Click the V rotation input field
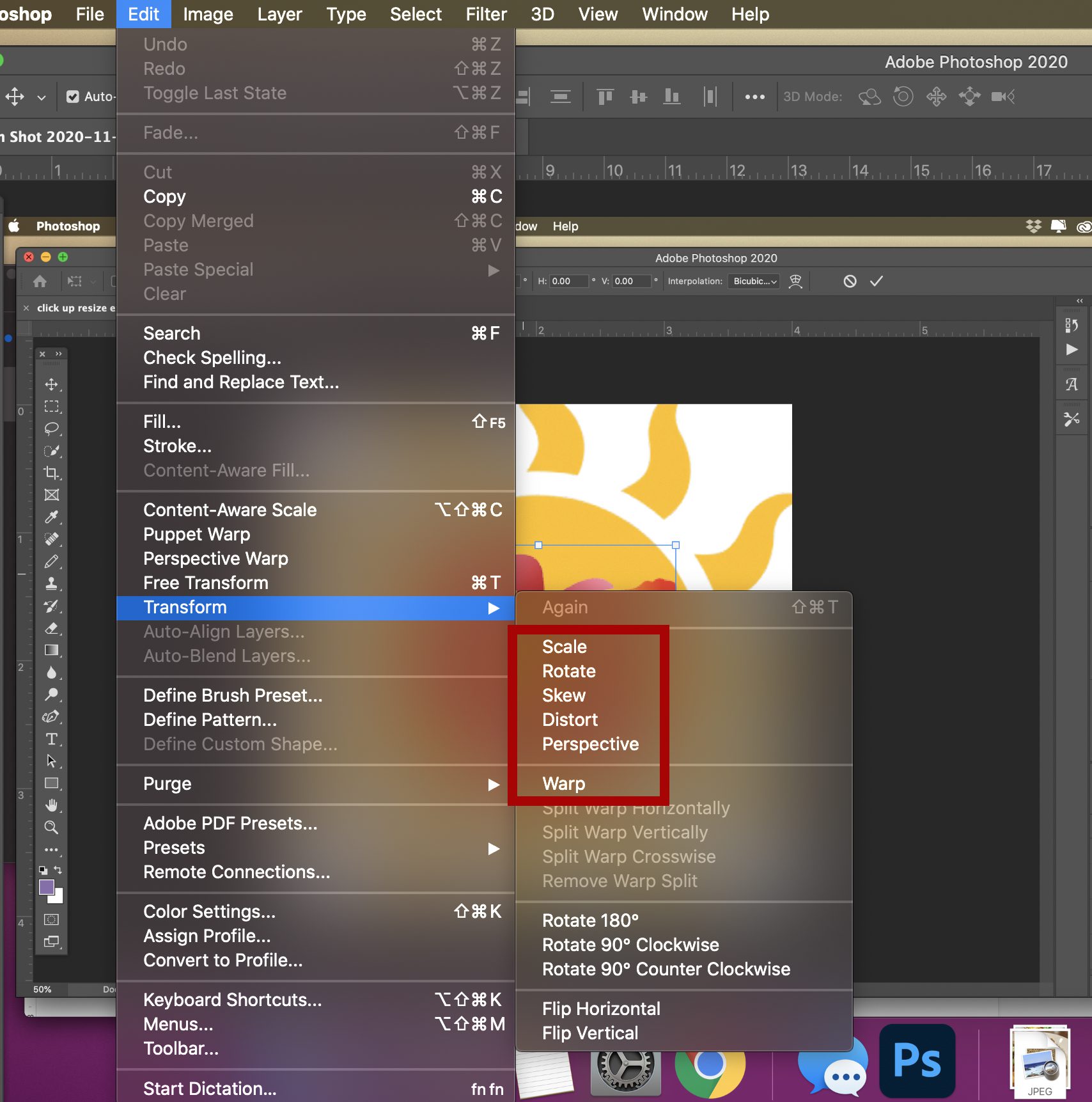 (x=633, y=281)
